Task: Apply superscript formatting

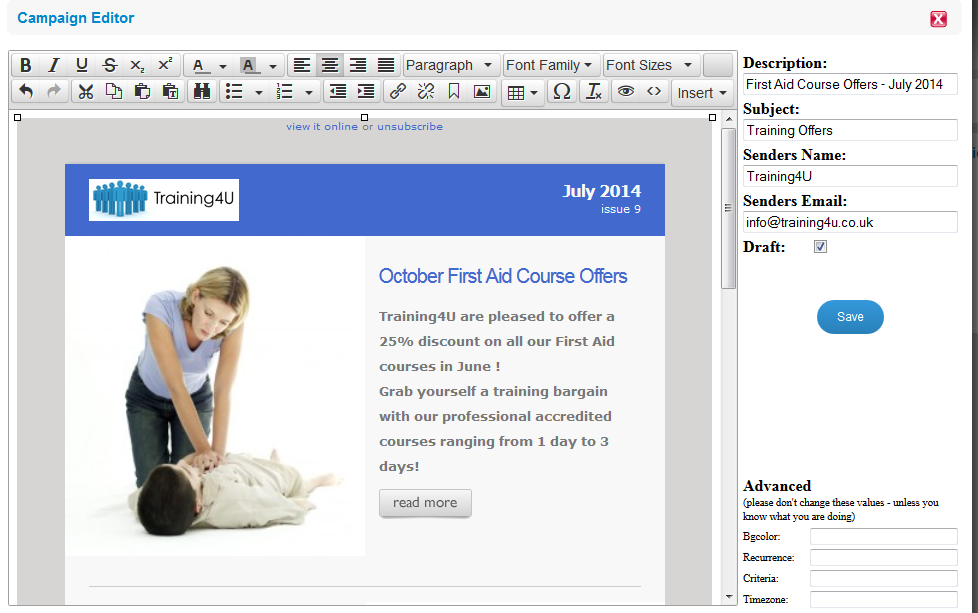Action: pos(165,65)
